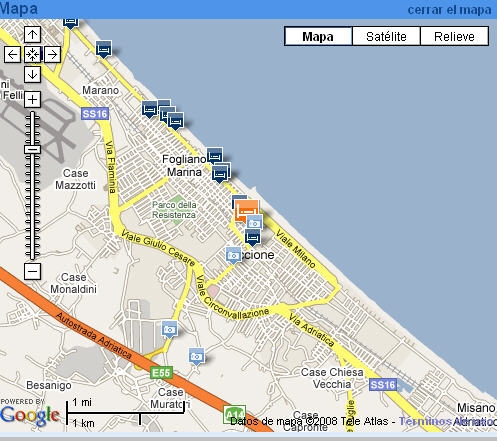Pan the map left with arrow button
This screenshot has height=441, width=497.
point(12,54)
